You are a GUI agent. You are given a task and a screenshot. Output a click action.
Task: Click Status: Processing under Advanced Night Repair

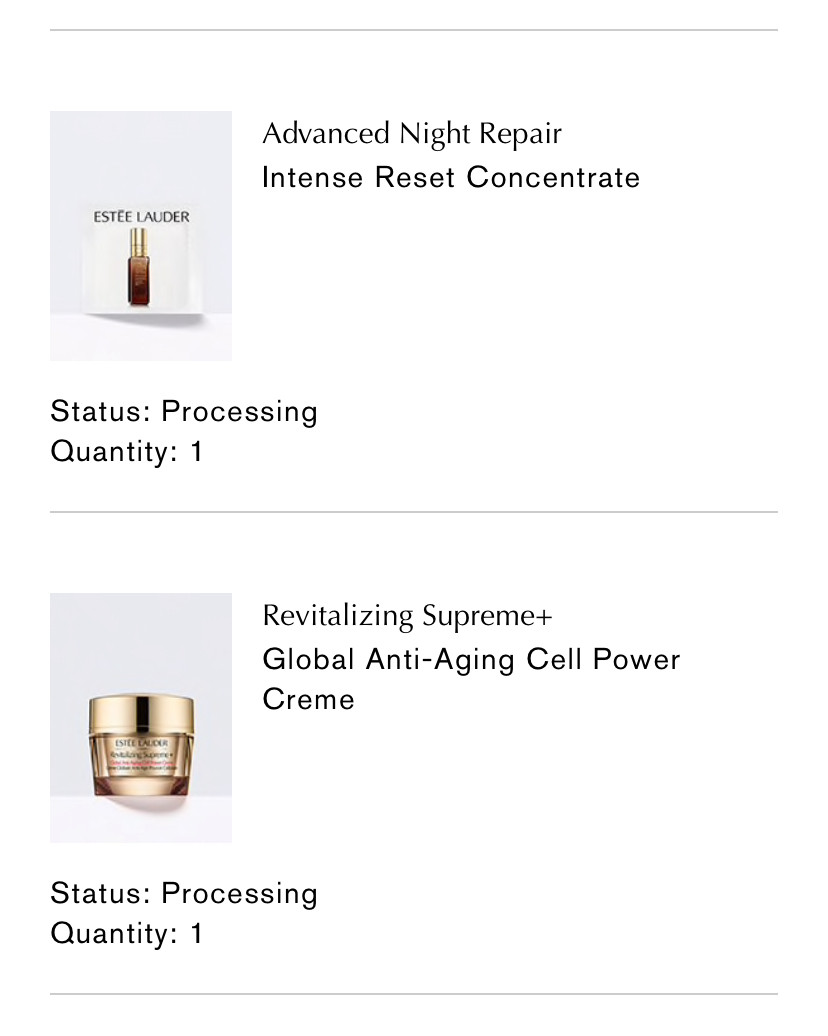(184, 412)
